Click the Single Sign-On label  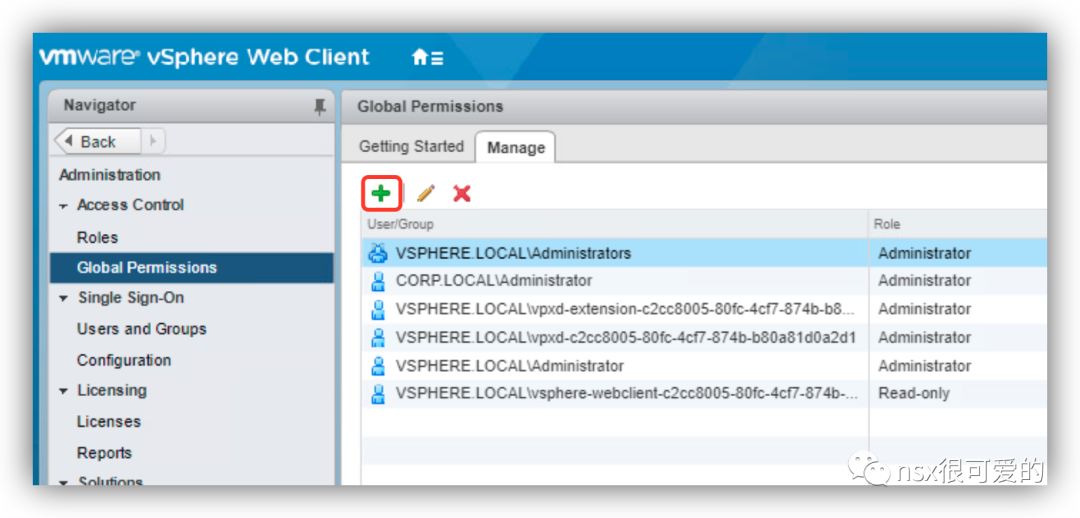(x=131, y=298)
